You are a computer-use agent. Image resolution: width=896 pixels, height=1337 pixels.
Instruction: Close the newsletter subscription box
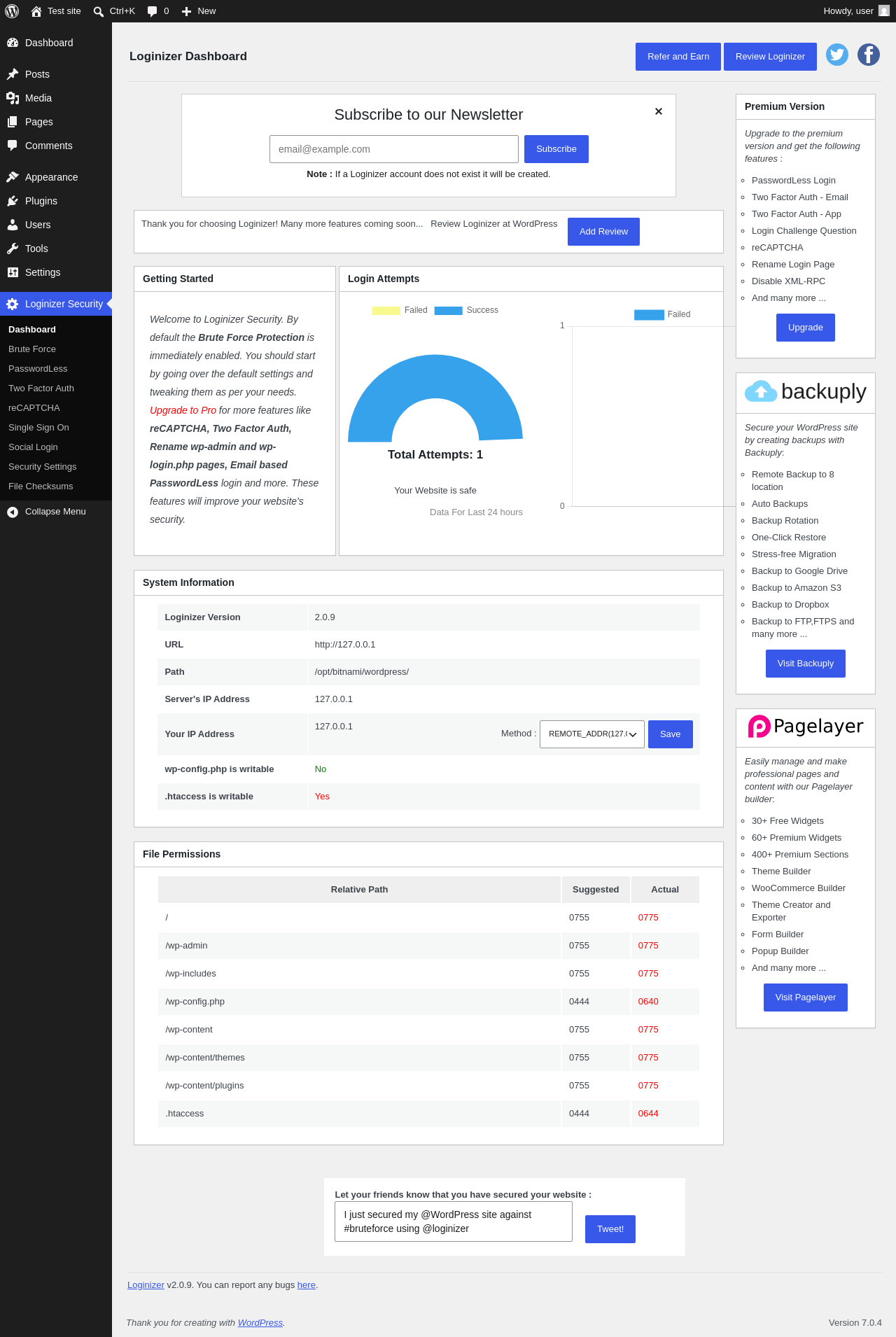659,111
